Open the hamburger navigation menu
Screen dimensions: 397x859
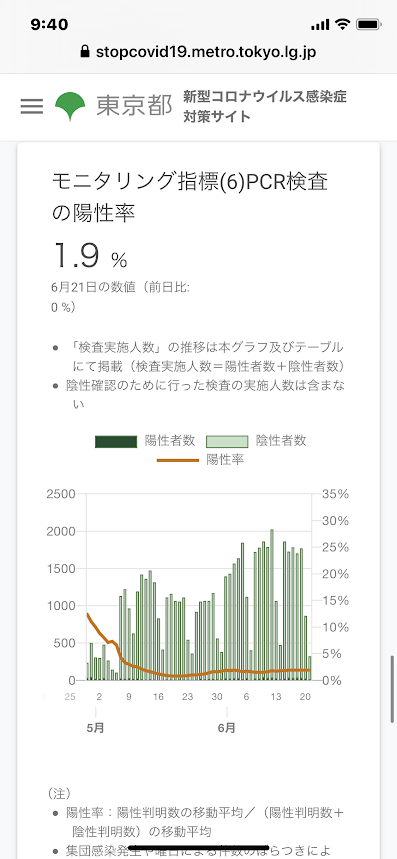[32, 106]
